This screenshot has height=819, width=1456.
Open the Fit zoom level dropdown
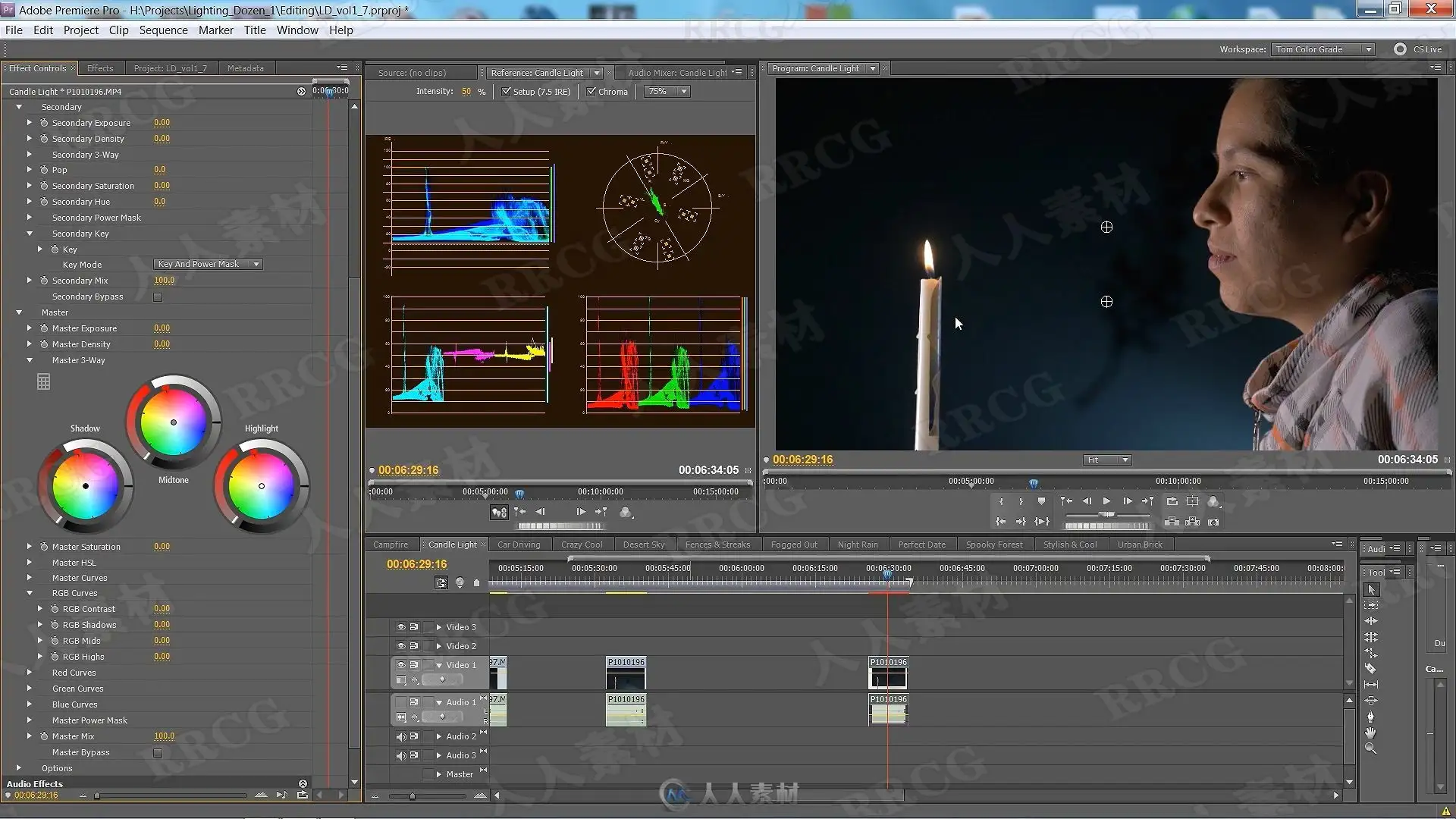point(1107,460)
